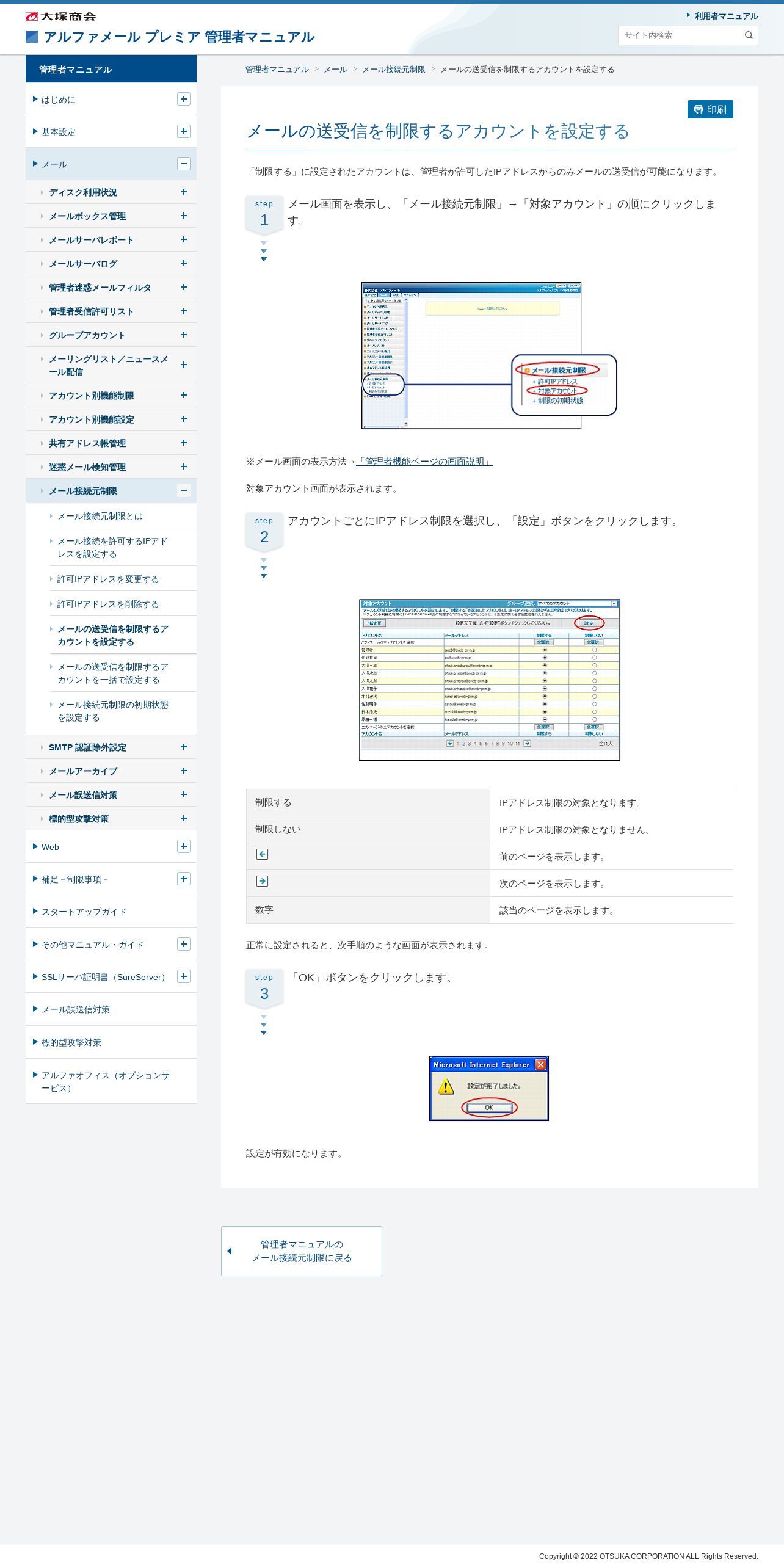
Task: Open メールの送受信を制限するアカウントを一括で設定する
Action: pos(113,673)
